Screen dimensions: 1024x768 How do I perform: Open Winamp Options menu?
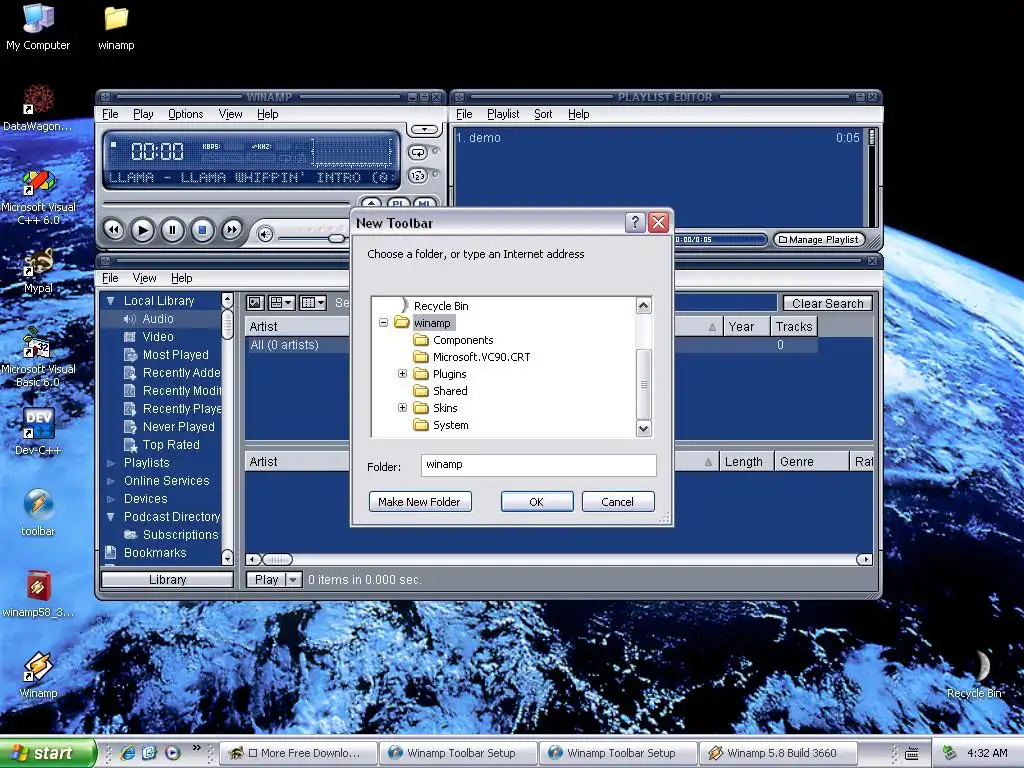click(x=185, y=114)
